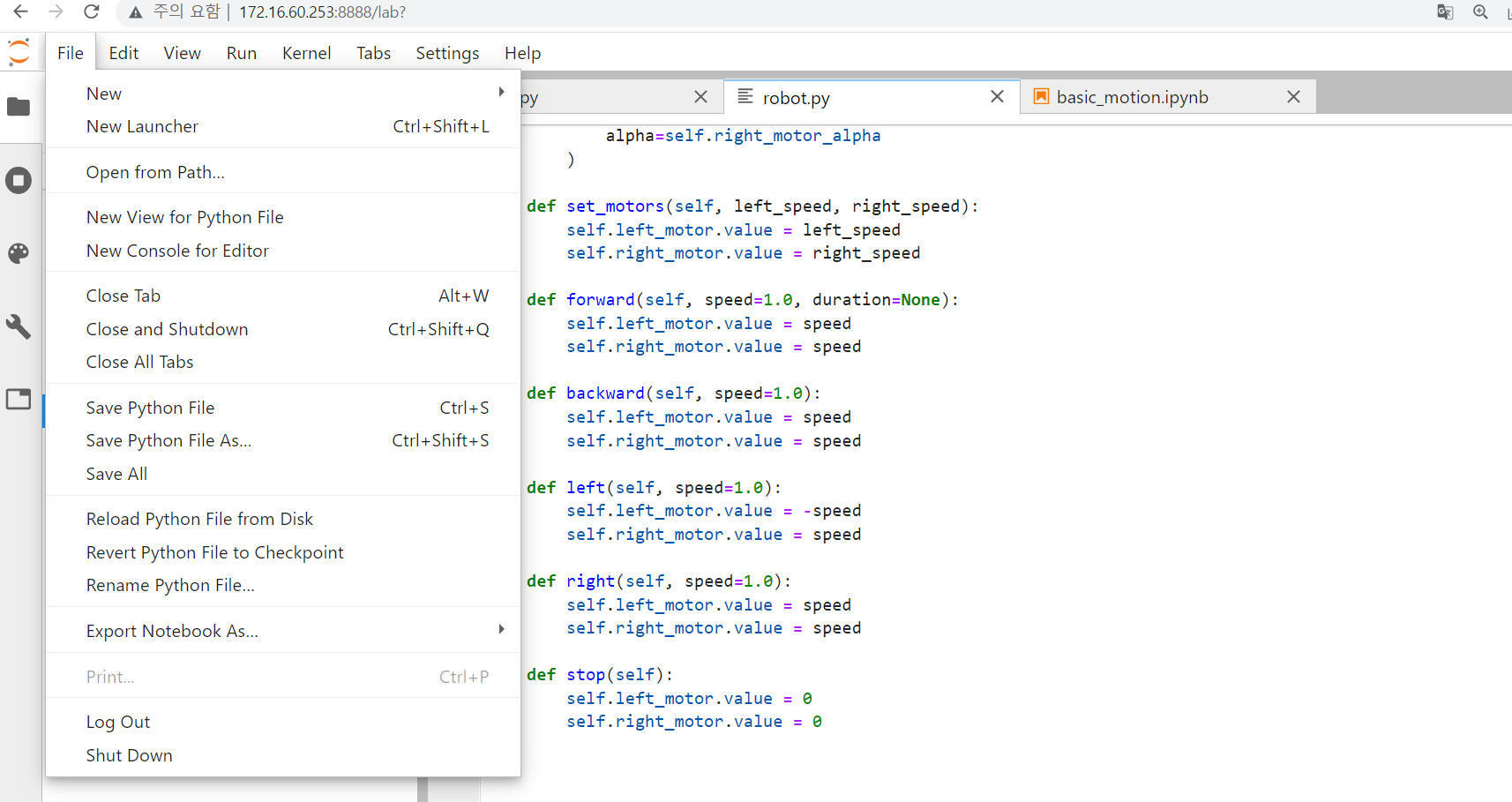The image size is (1512, 802).
Task: Open the command palette sidebar icon
Action: point(19,253)
